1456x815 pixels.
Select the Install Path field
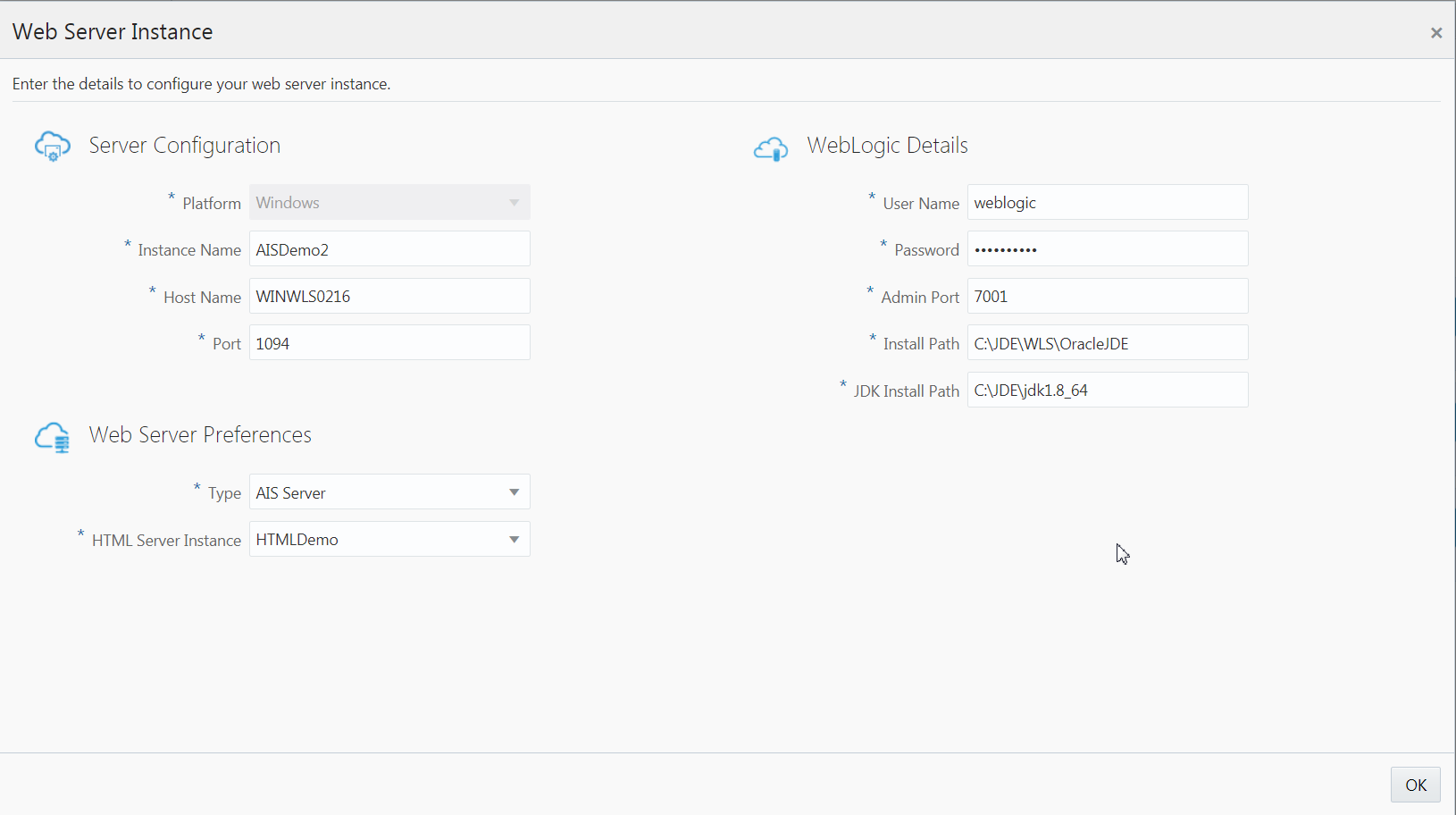(1107, 342)
